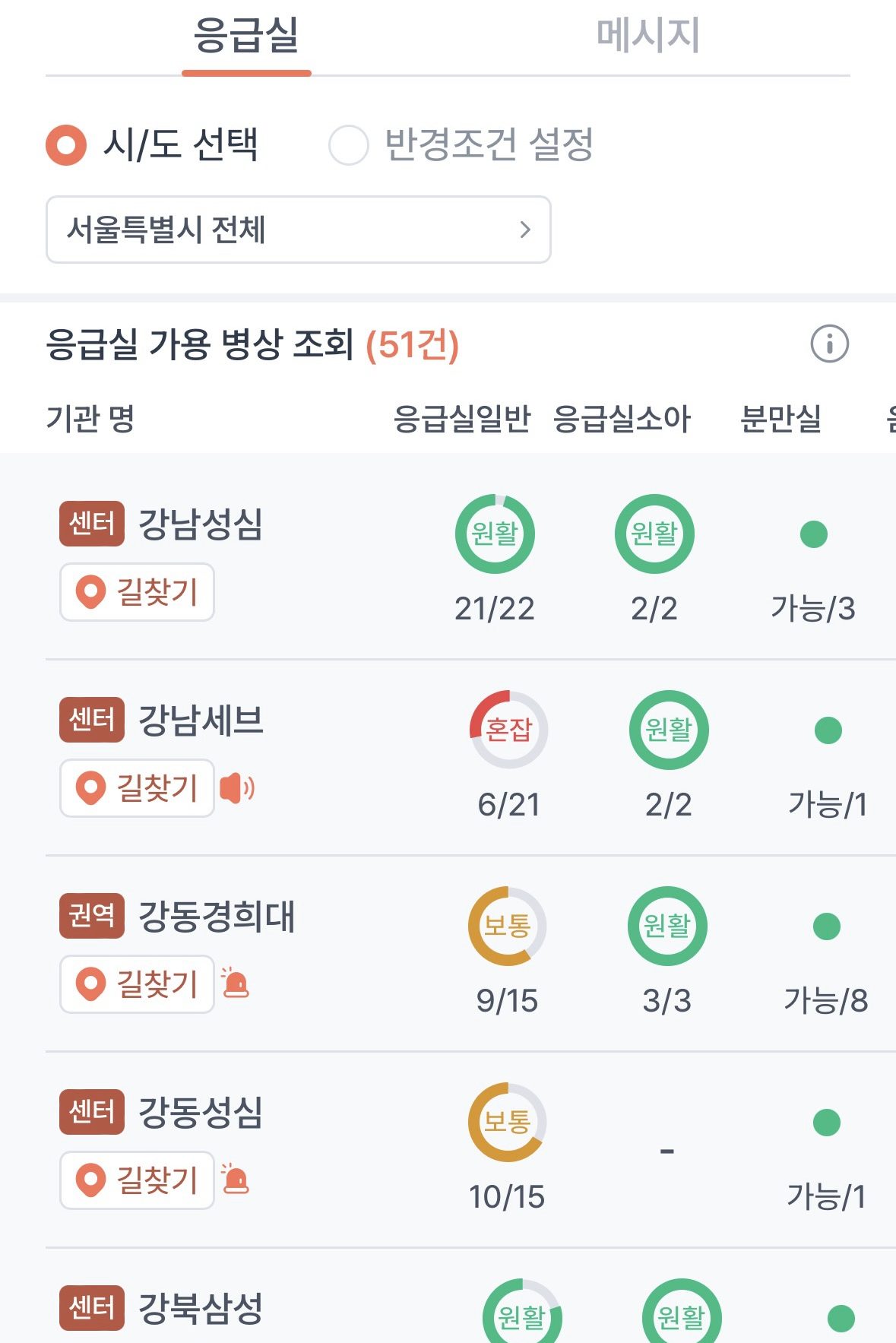Screen dimensions: 896x1343
Task: Click 강남성심 delivery room green dot
Action: [x=813, y=534]
